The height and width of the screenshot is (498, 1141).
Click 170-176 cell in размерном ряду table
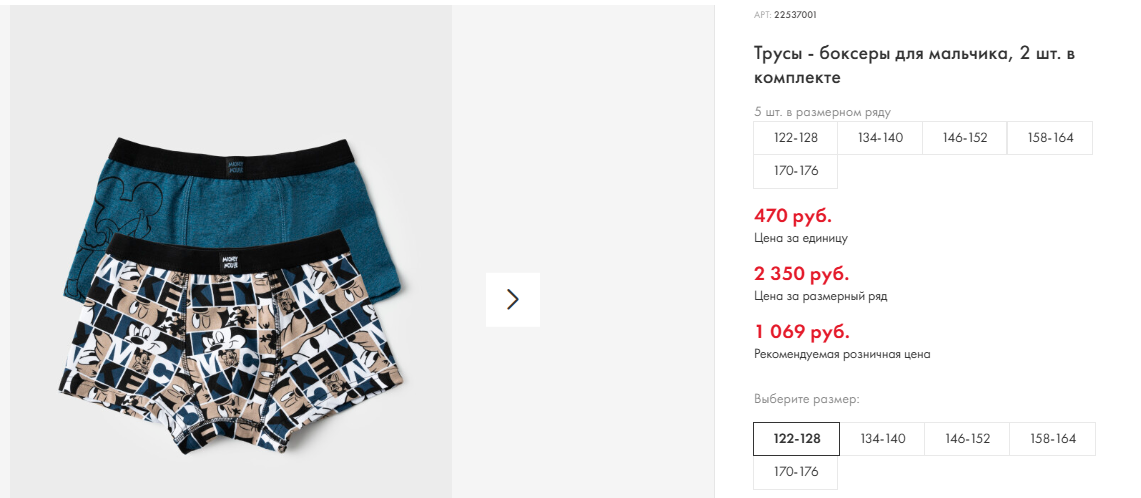[796, 171]
